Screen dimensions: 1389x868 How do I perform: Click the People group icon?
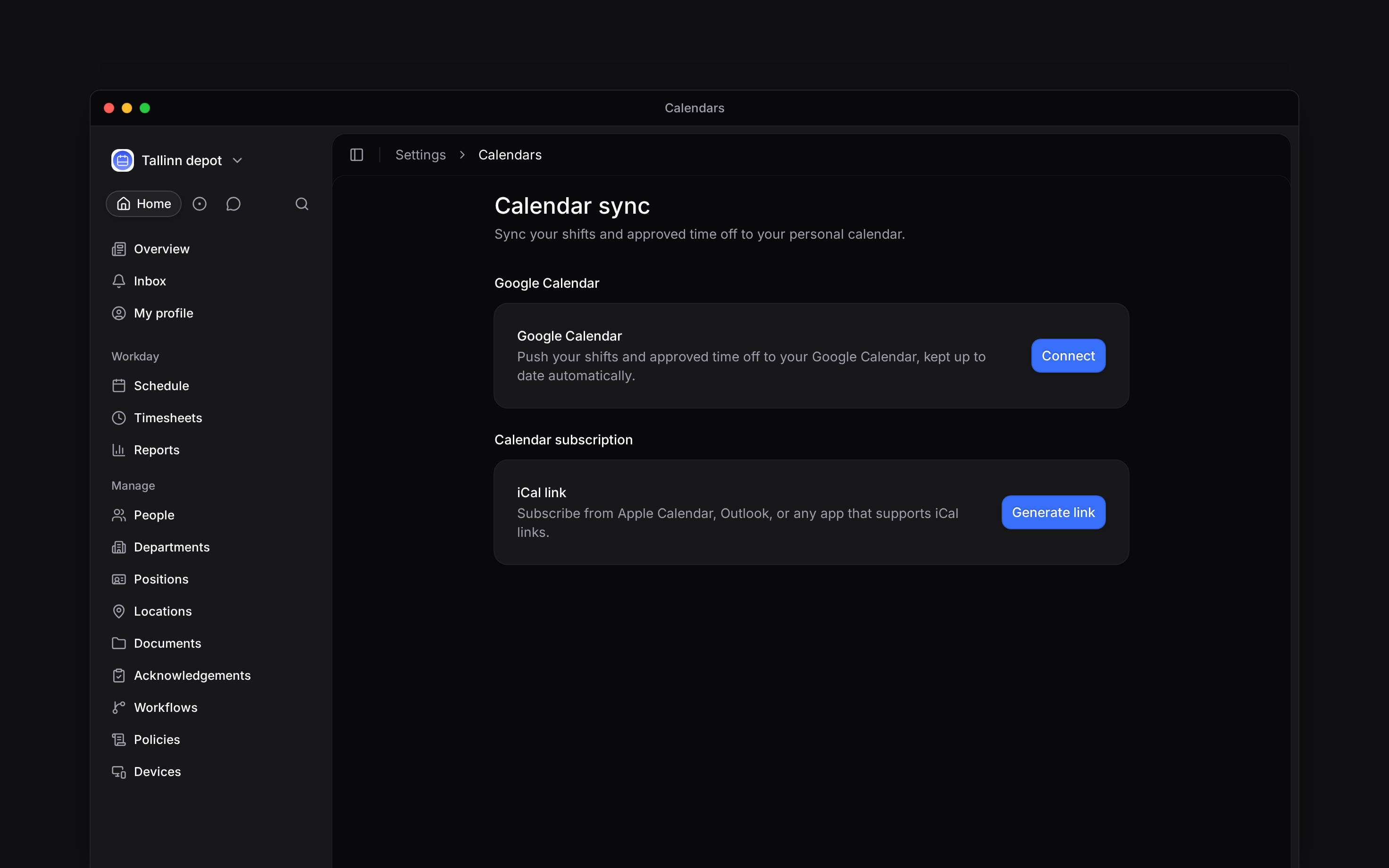[119, 515]
